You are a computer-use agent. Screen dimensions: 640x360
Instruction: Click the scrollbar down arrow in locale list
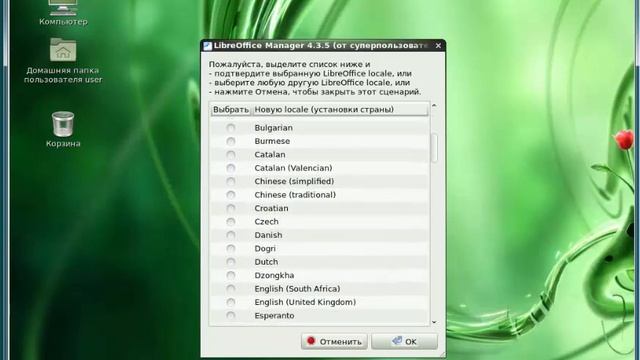coord(434,322)
